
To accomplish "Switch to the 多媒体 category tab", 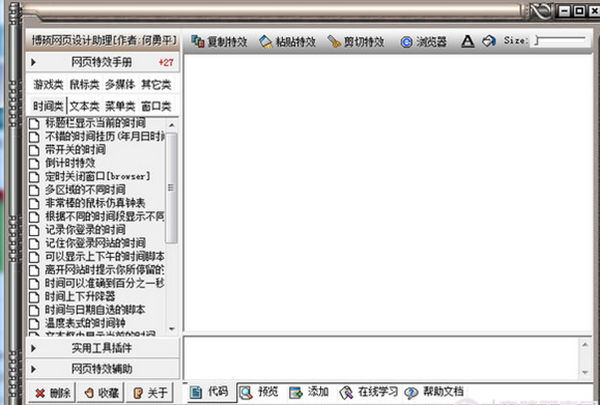I will (120, 84).
